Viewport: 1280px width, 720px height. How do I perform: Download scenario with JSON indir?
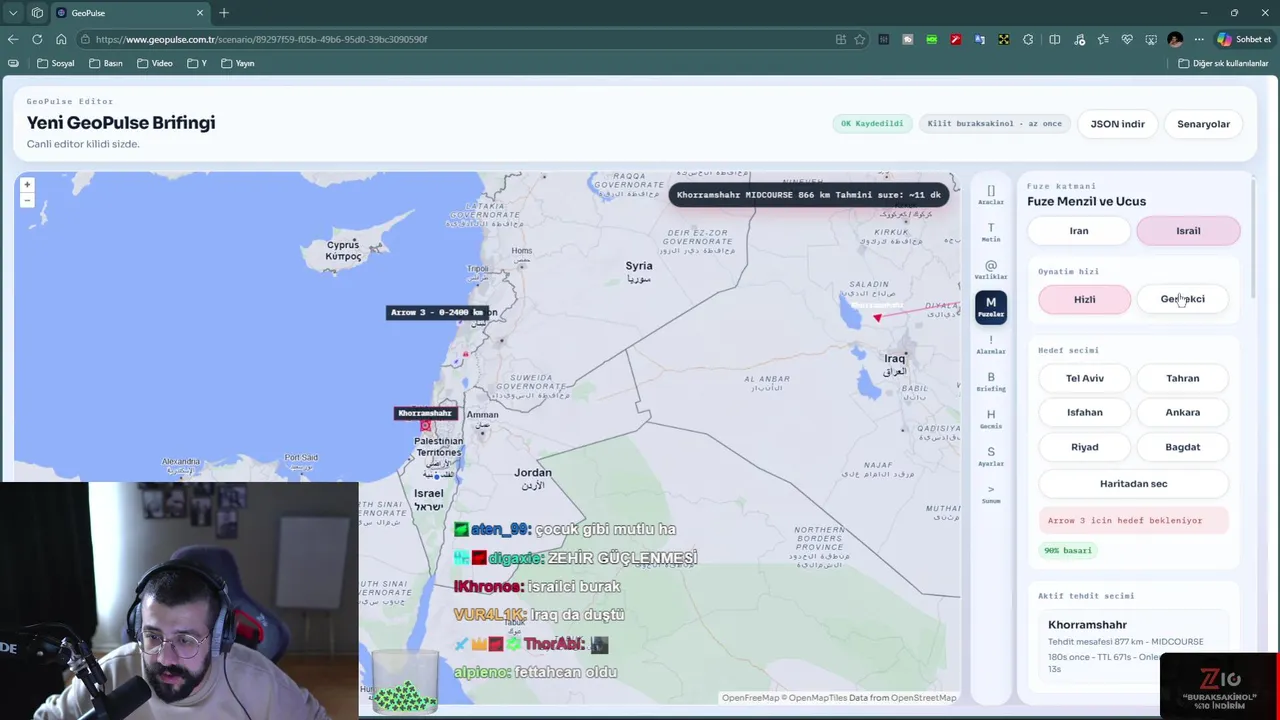1117,124
